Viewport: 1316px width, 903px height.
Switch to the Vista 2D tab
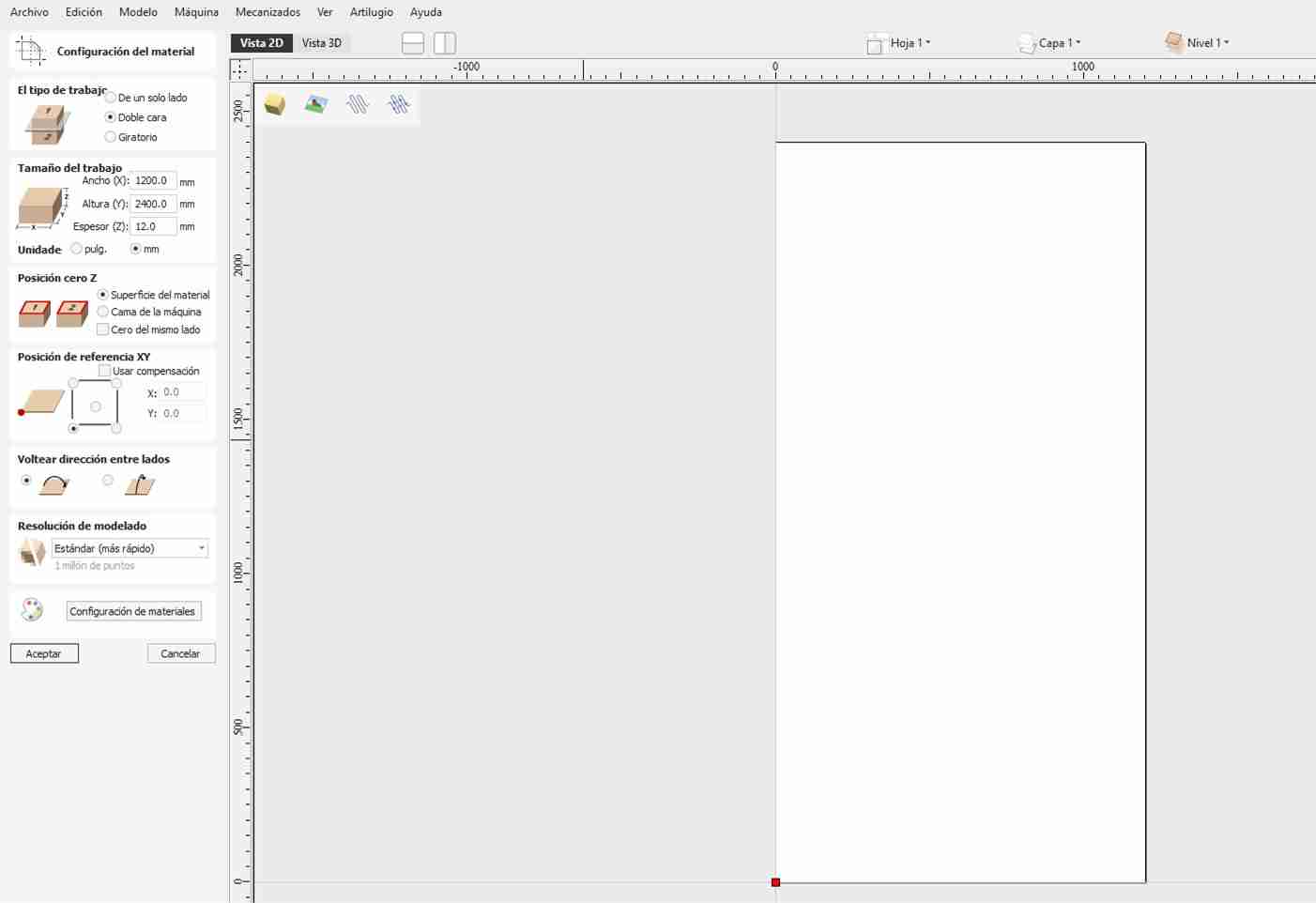pyautogui.click(x=261, y=43)
